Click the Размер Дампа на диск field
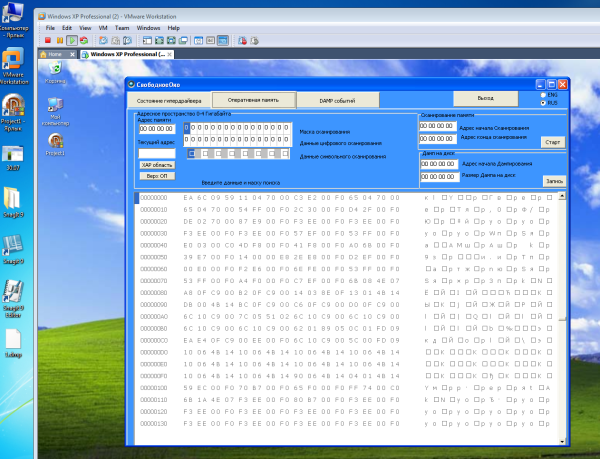This screenshot has width=600, height=459. coord(440,177)
